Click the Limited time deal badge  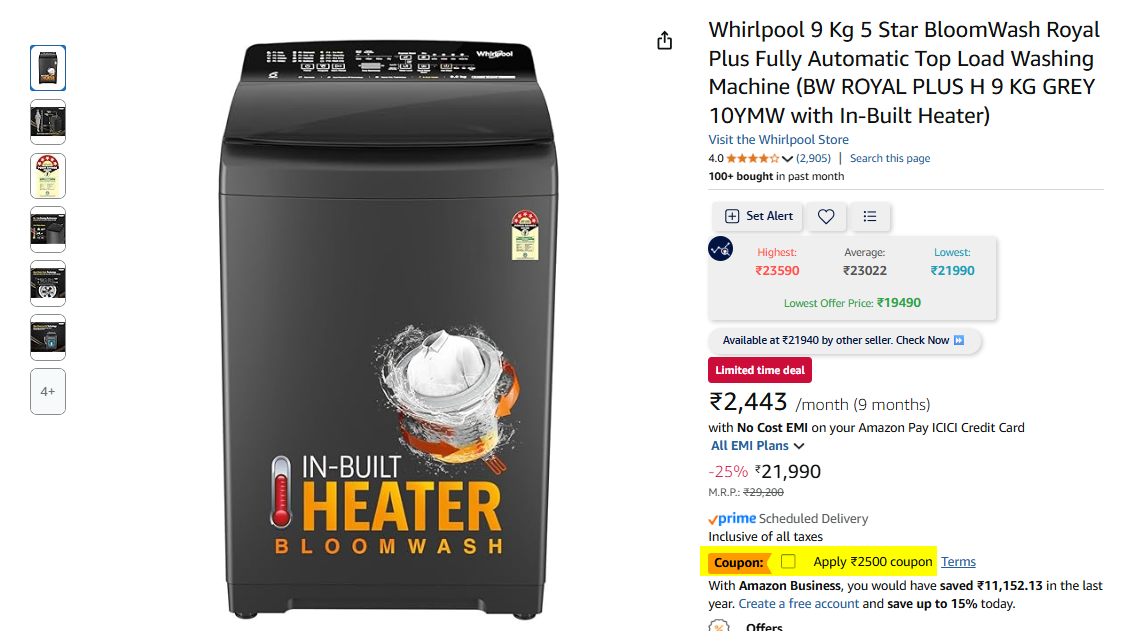pos(760,370)
